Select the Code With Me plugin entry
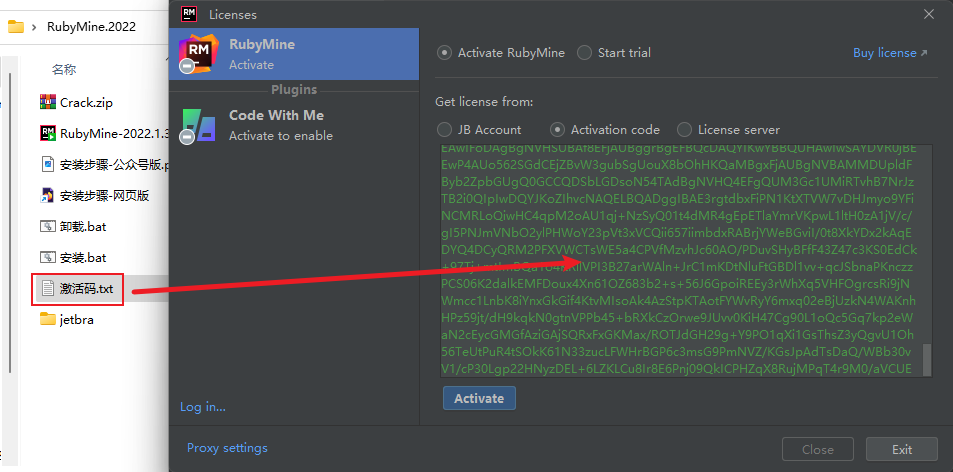 pos(294,125)
